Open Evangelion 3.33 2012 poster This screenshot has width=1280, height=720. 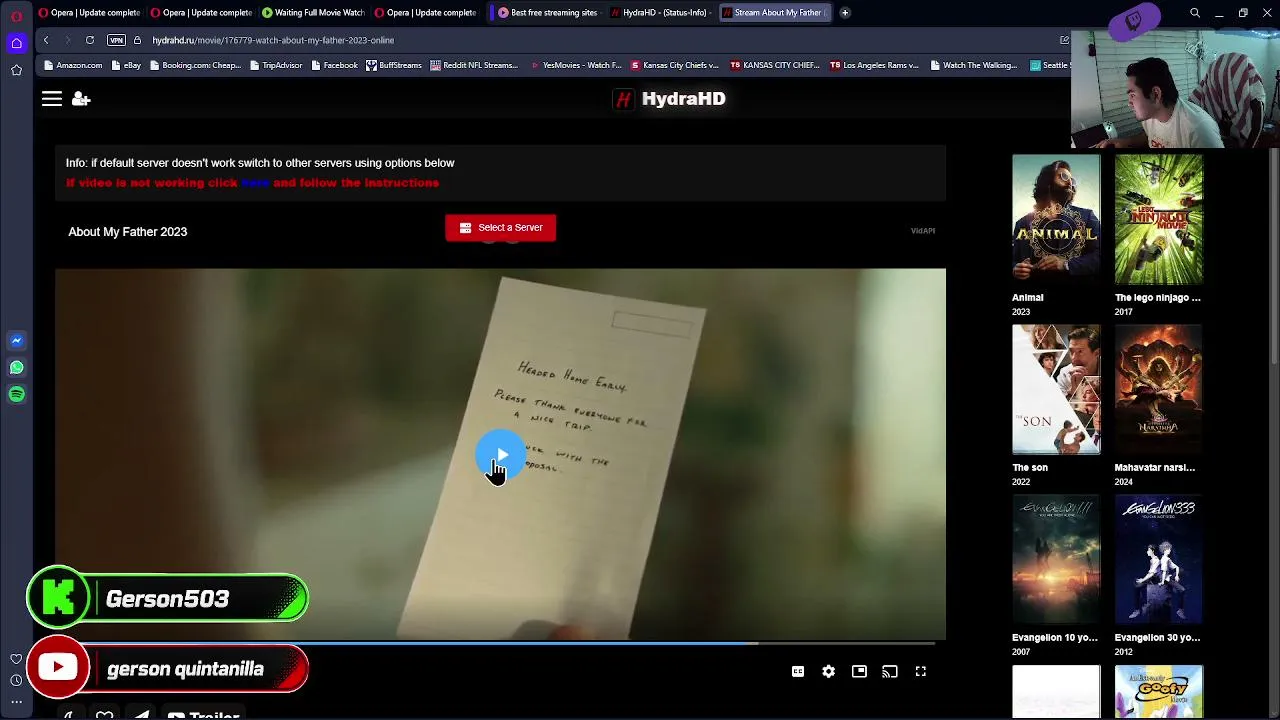click(1159, 559)
